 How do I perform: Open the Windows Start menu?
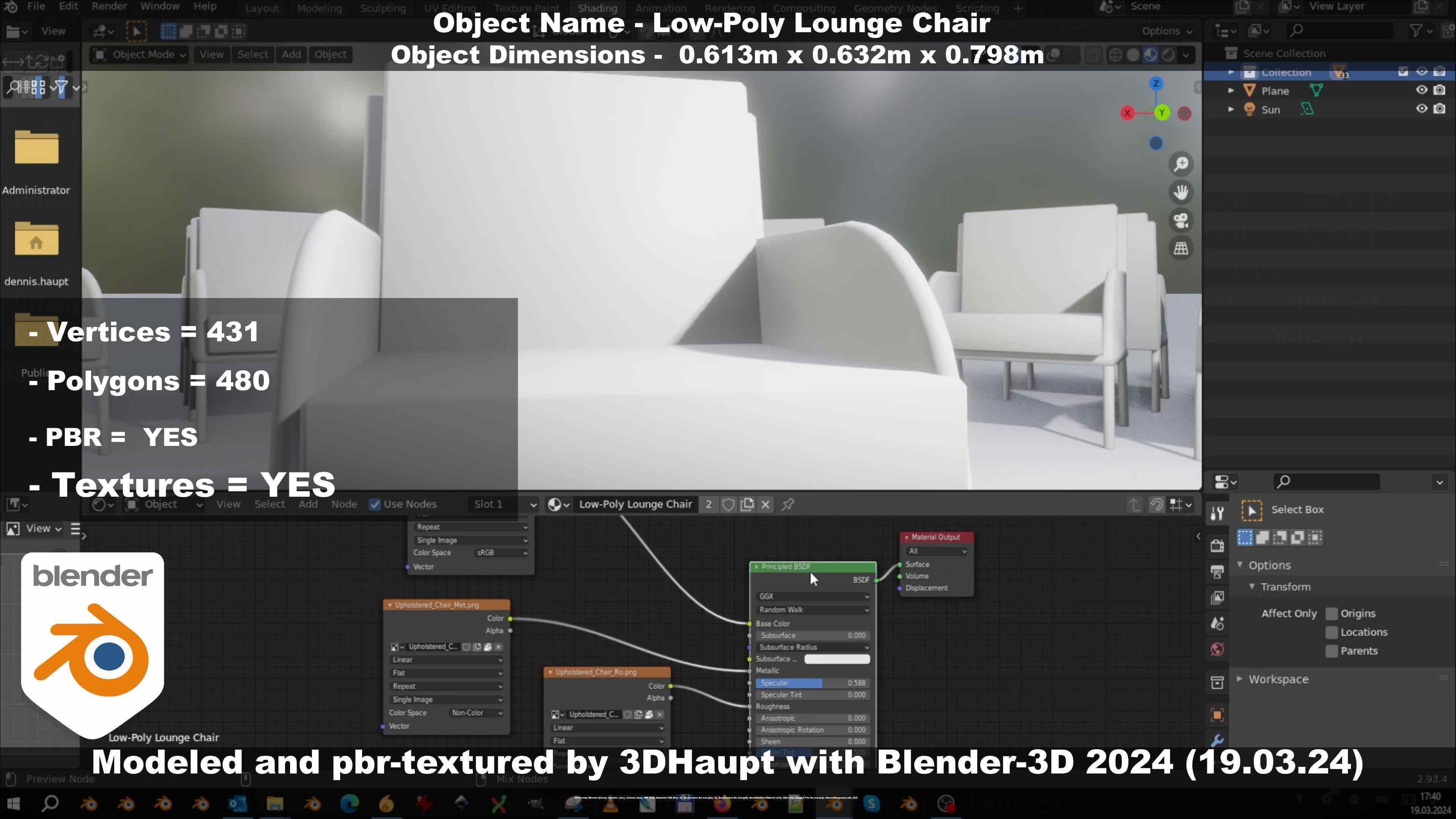(x=13, y=803)
